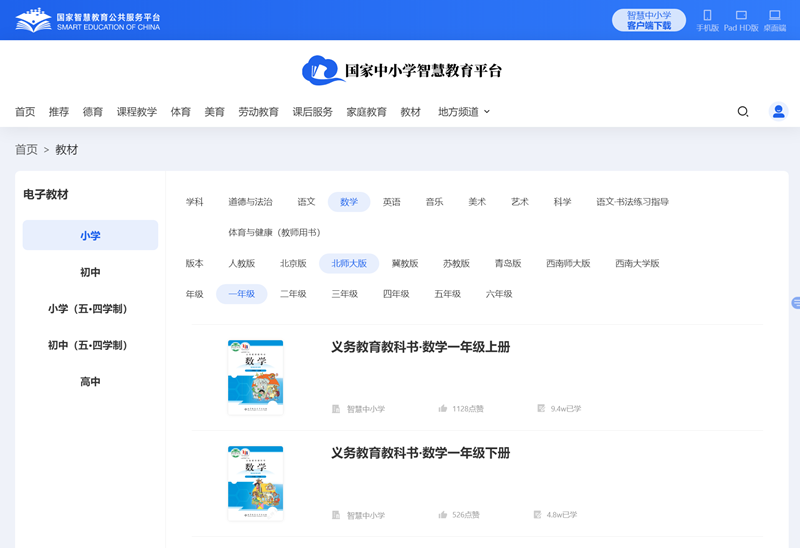Go to 首页 in the navigation bar
This screenshot has width=800, height=548.
click(x=25, y=112)
